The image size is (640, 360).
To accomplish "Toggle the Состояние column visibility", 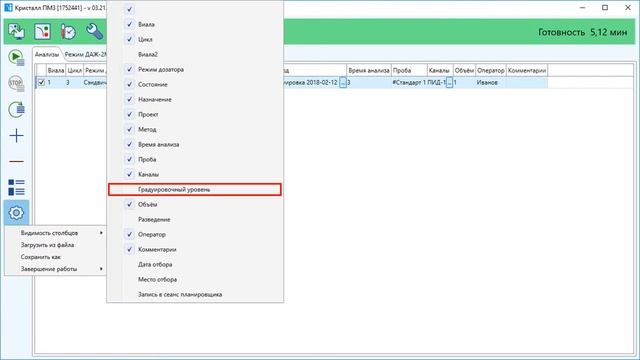I will click(x=195, y=84).
